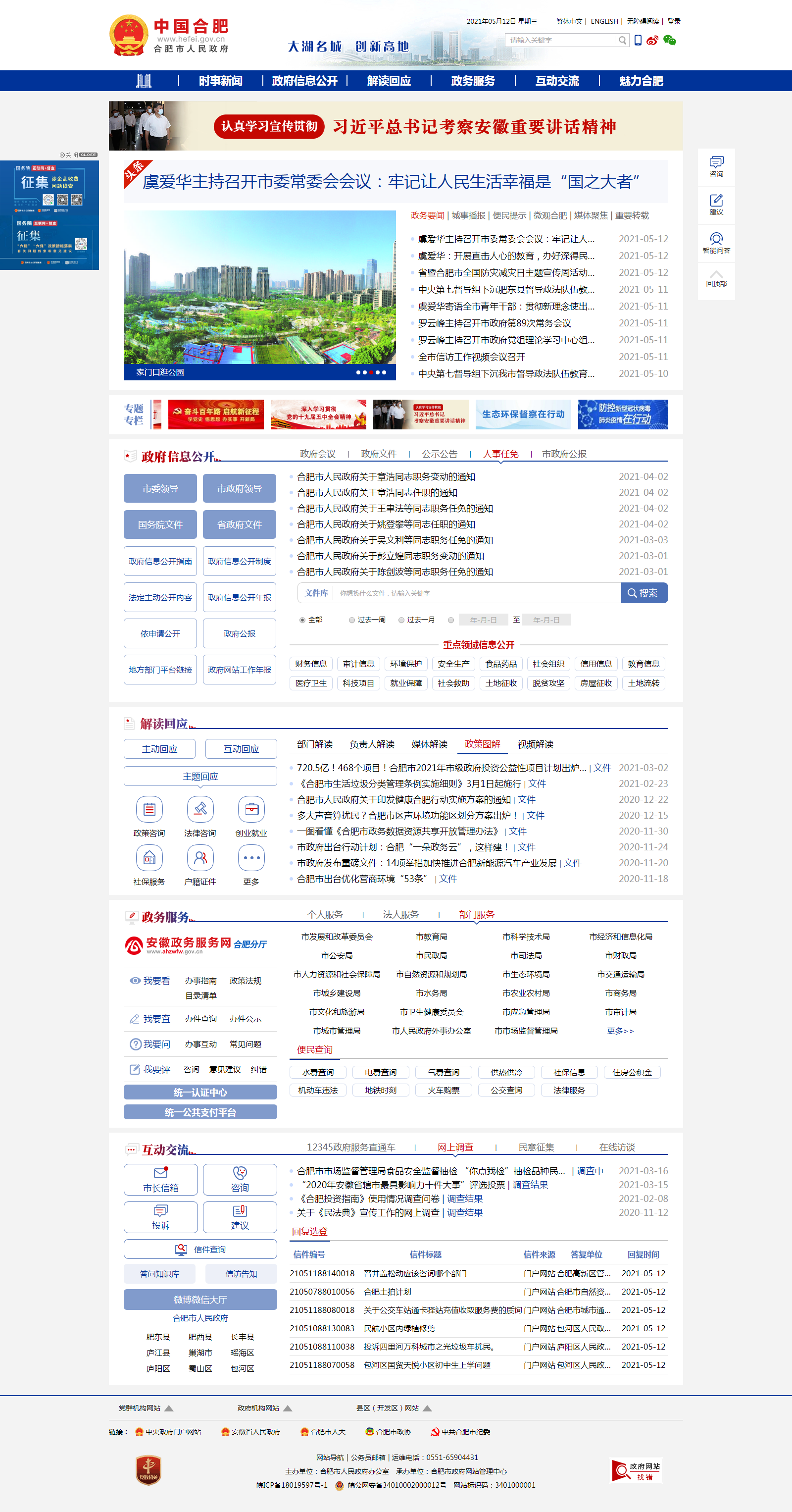Select the 过去一周 radio option
Viewport: 792px width, 1512px height.
click(x=352, y=620)
